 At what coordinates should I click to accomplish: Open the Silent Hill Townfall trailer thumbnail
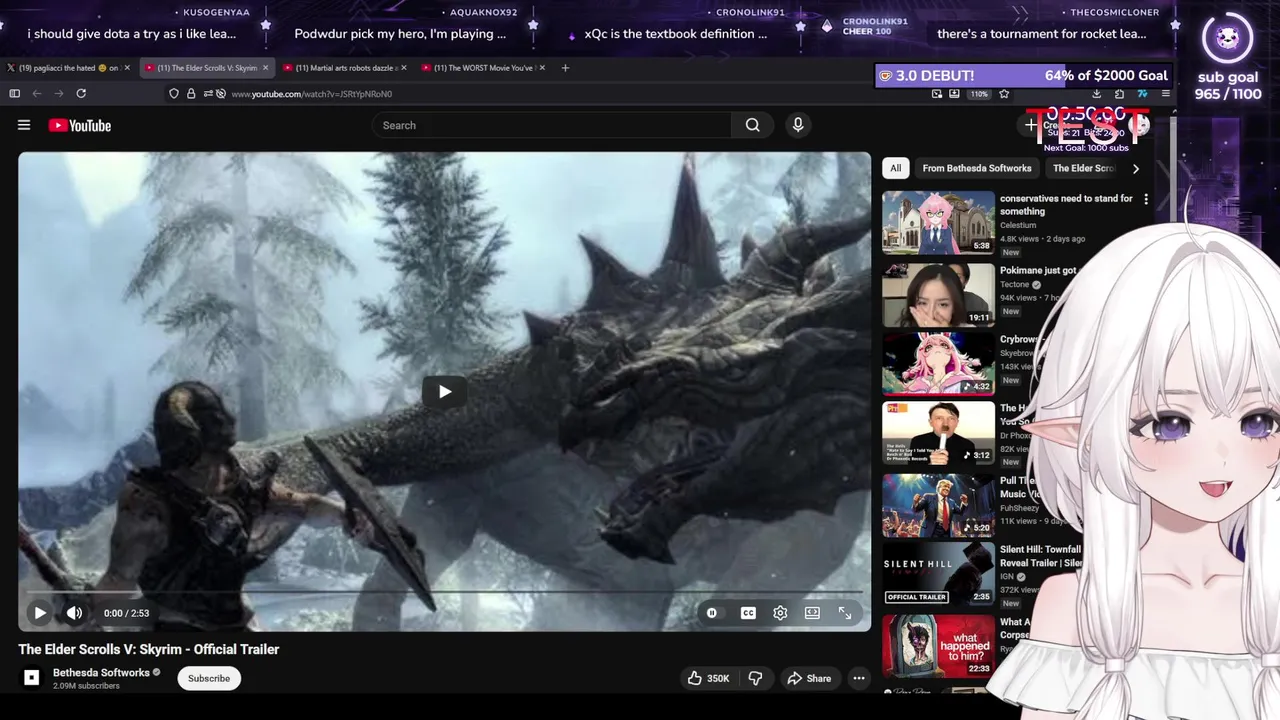pyautogui.click(x=938, y=574)
